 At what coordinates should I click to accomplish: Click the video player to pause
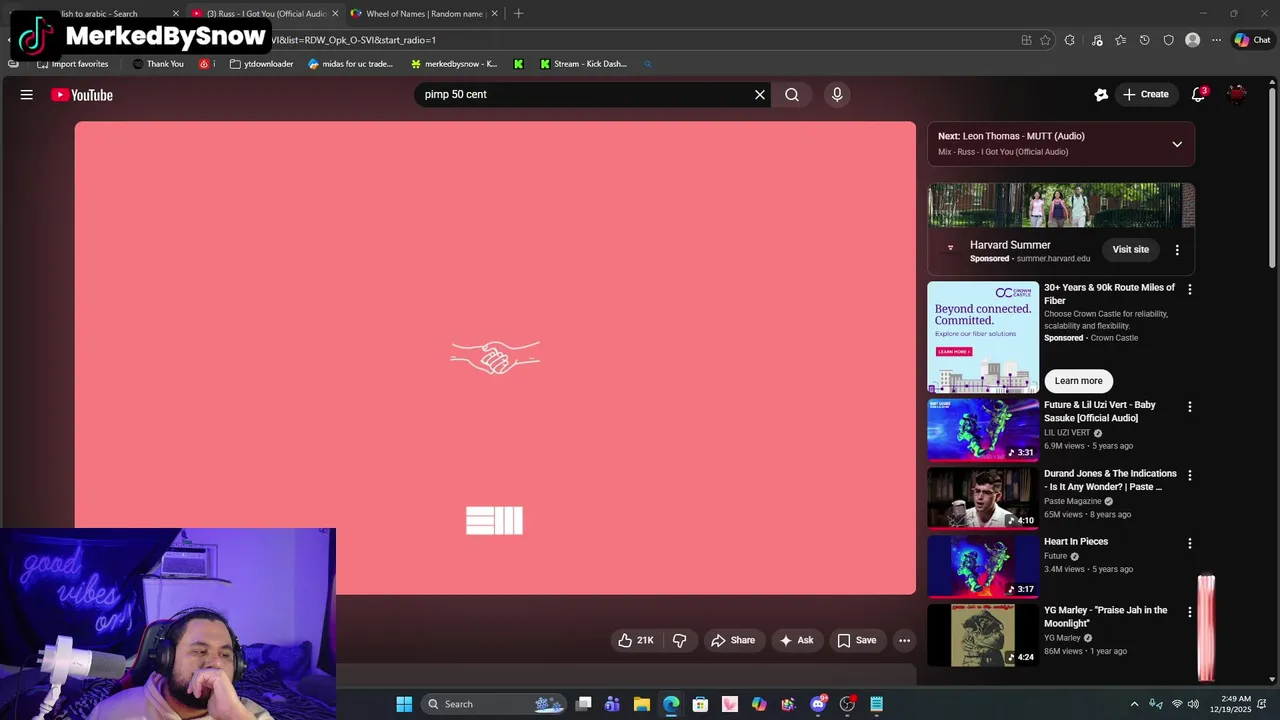pyautogui.click(x=495, y=358)
